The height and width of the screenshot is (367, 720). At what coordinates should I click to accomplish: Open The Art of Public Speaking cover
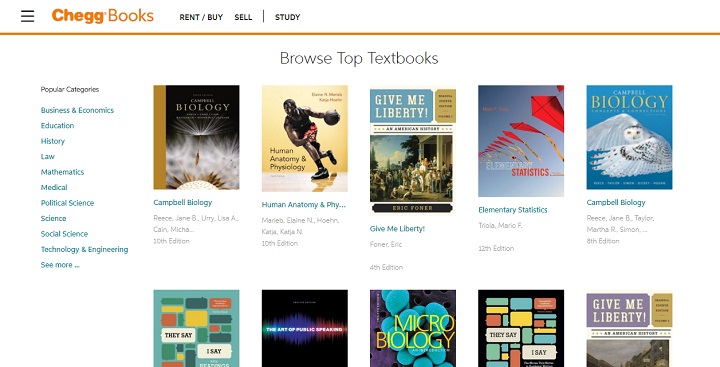point(304,328)
